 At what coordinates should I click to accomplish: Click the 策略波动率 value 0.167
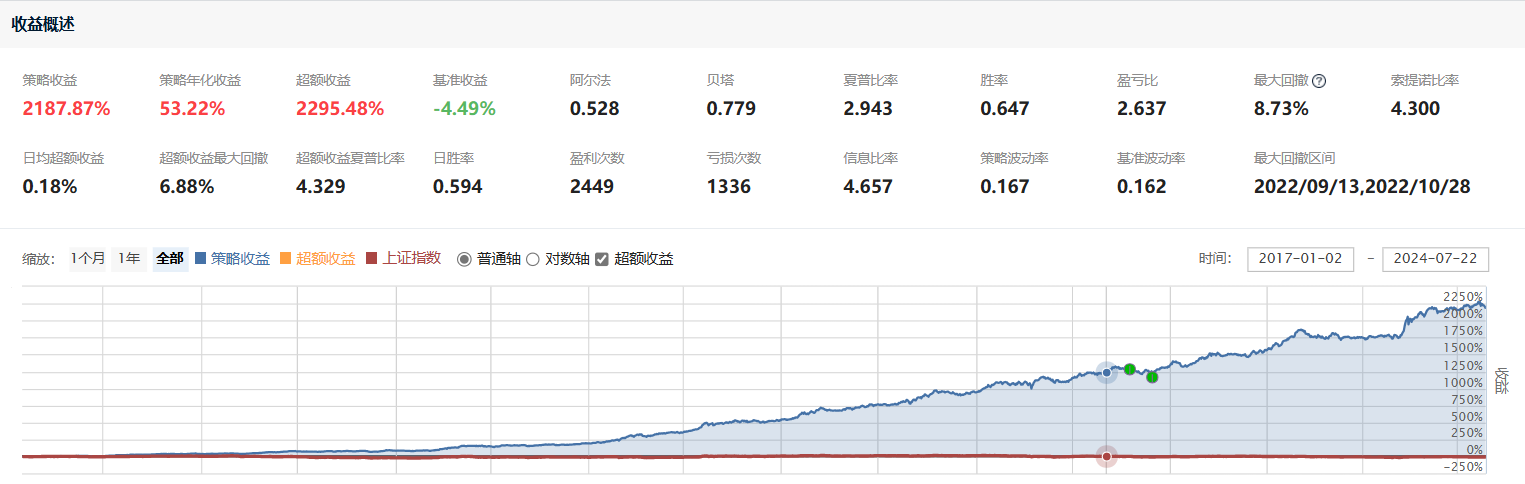[1005, 186]
